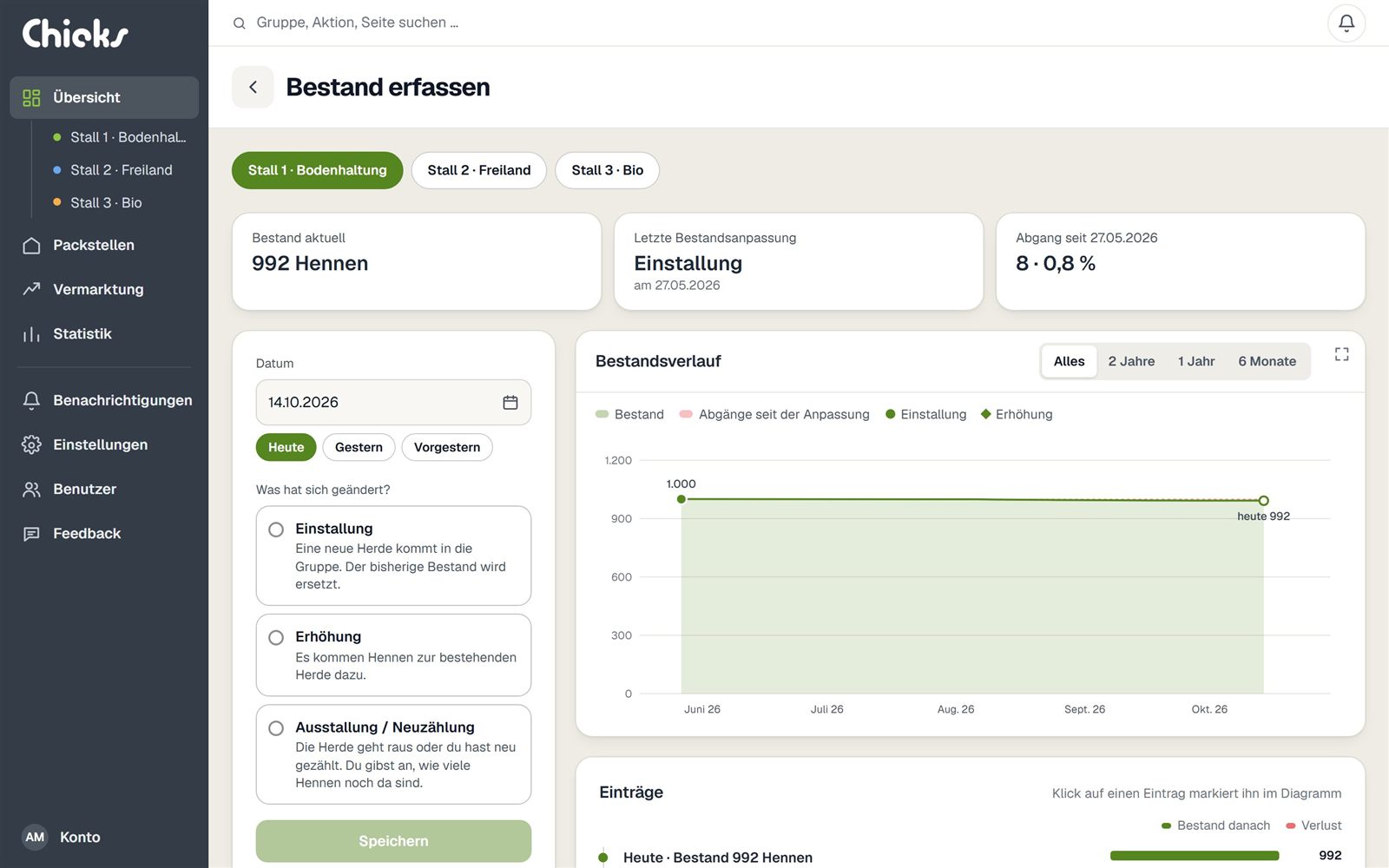The height and width of the screenshot is (868, 1389).
Task: Set date to Heute
Action: [x=286, y=447]
